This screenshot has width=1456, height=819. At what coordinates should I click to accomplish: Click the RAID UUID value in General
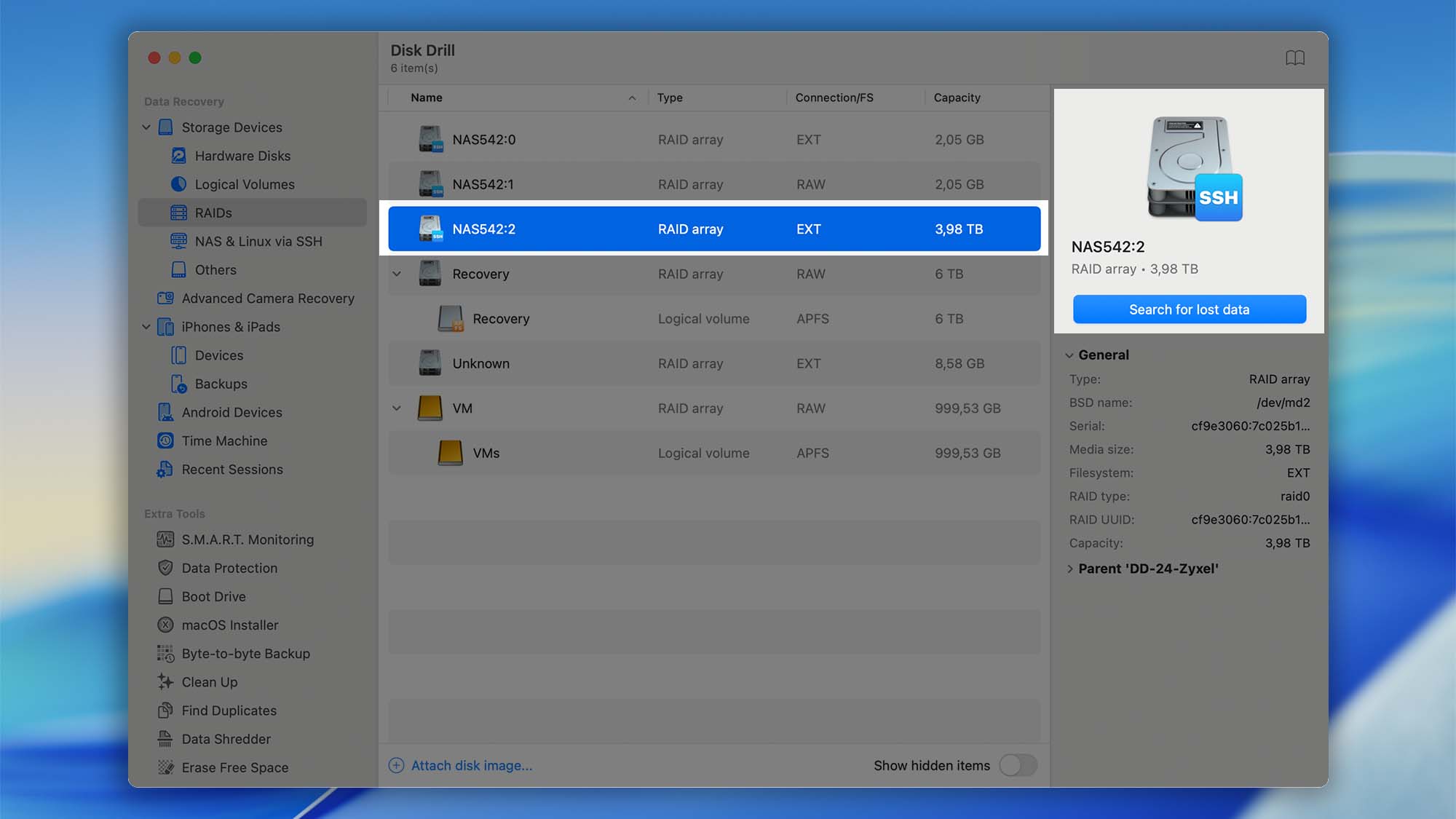pyautogui.click(x=1250, y=520)
